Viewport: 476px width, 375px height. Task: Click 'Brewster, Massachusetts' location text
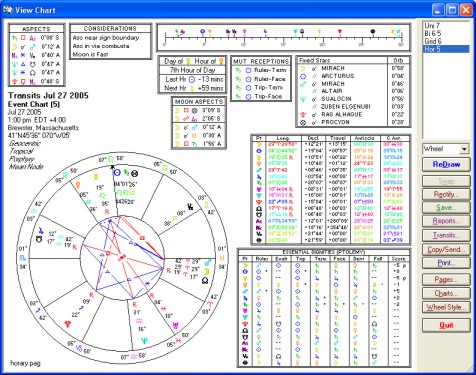[x=43, y=128]
